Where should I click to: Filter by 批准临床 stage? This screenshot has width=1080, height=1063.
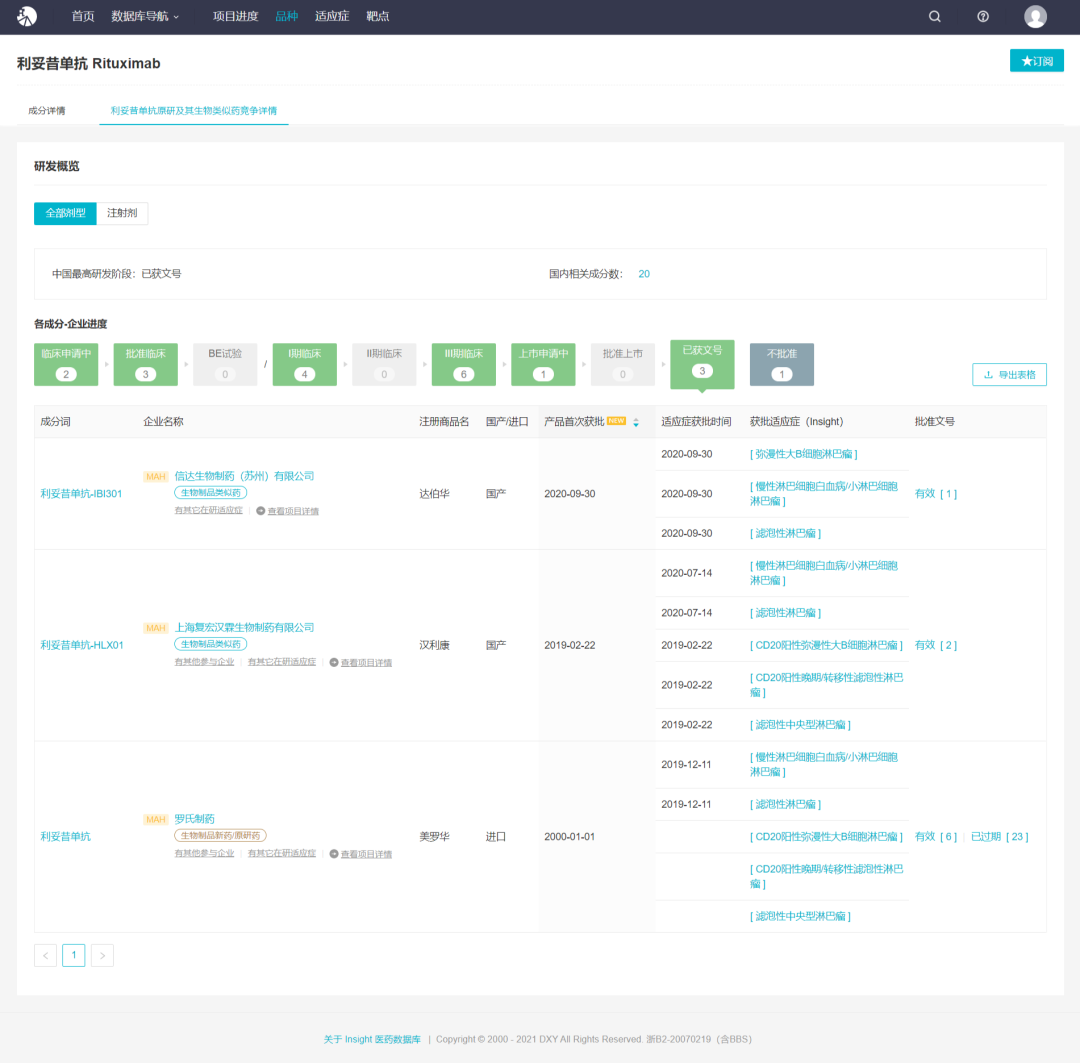[x=145, y=364]
